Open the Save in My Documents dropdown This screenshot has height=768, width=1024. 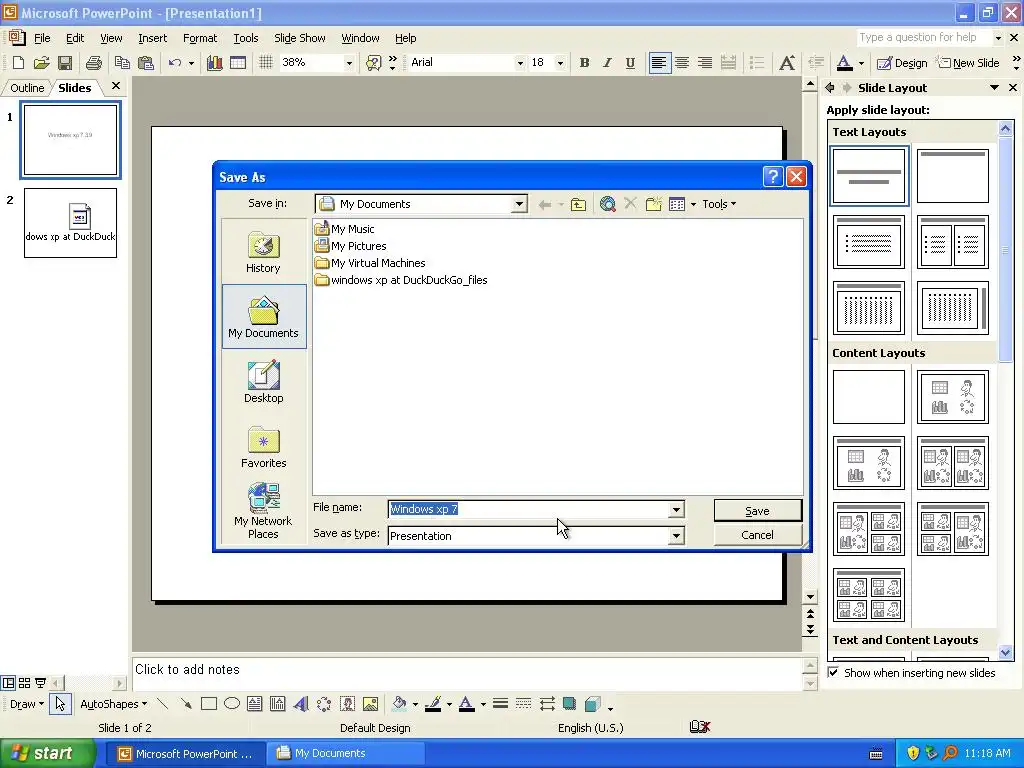point(519,204)
